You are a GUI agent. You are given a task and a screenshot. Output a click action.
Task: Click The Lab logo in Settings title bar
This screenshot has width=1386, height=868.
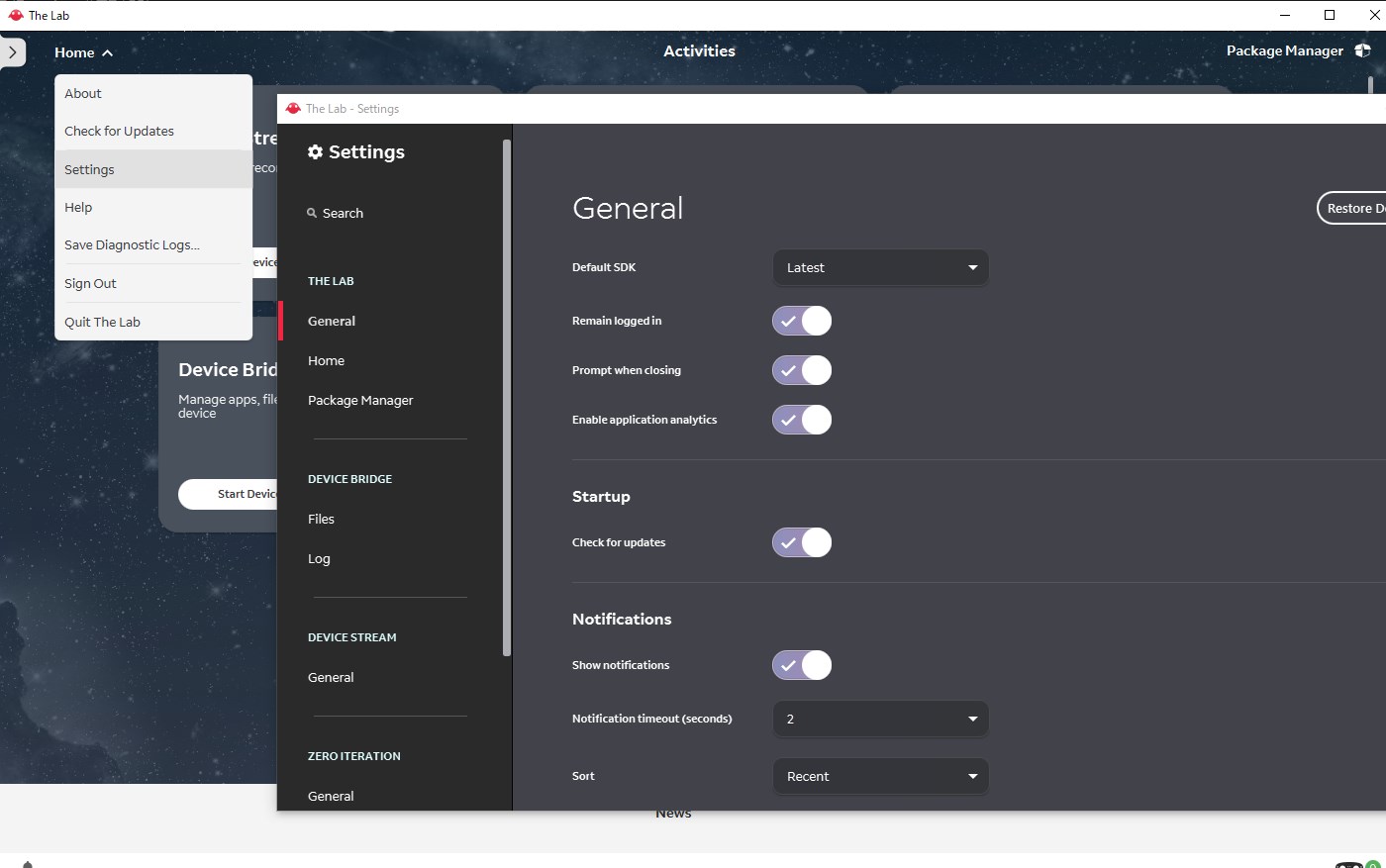click(293, 109)
